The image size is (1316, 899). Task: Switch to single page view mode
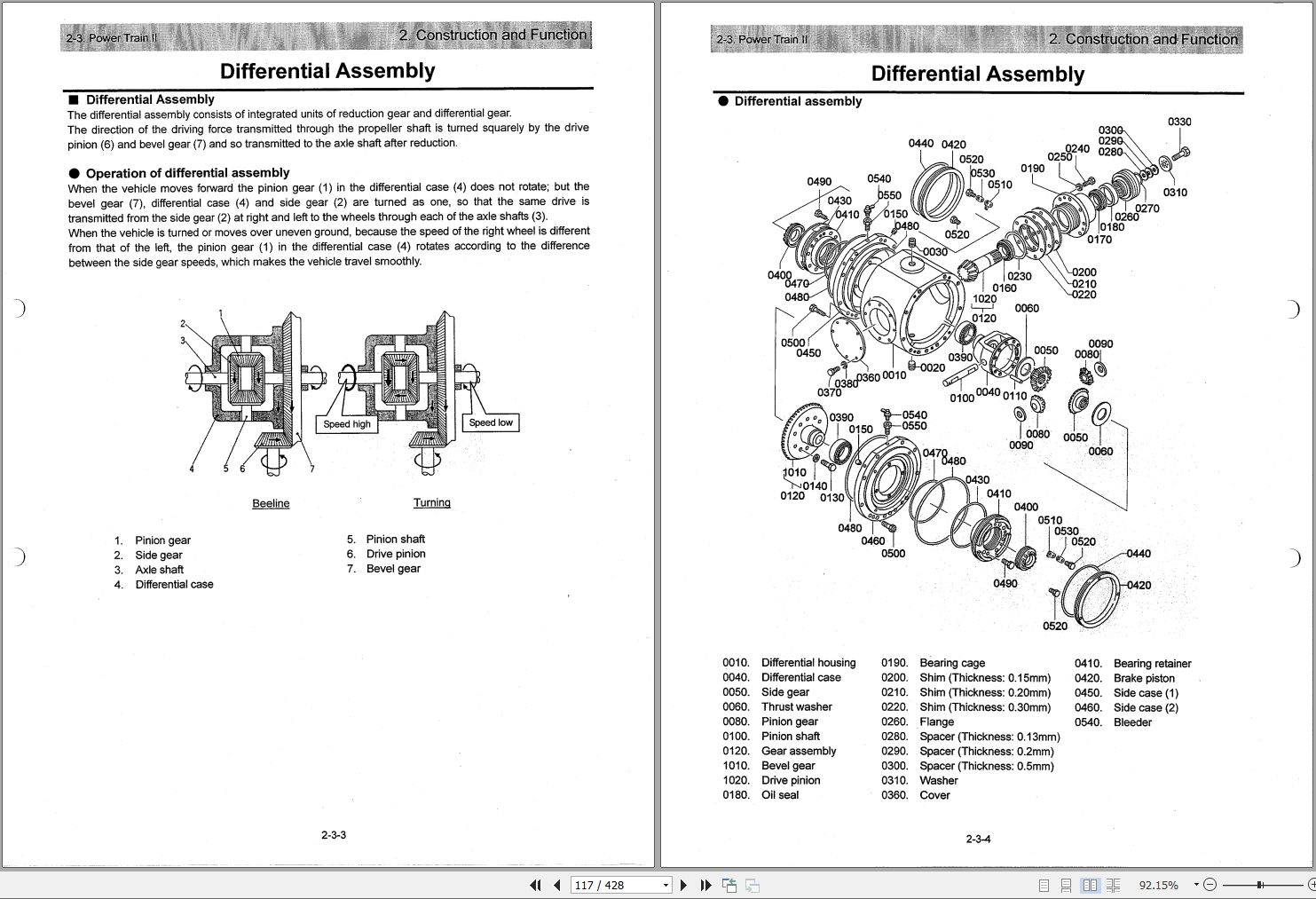[x=1046, y=885]
